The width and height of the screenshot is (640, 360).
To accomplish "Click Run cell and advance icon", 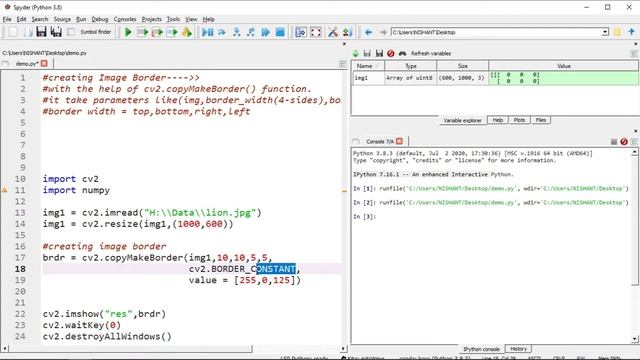I will 157,32.
